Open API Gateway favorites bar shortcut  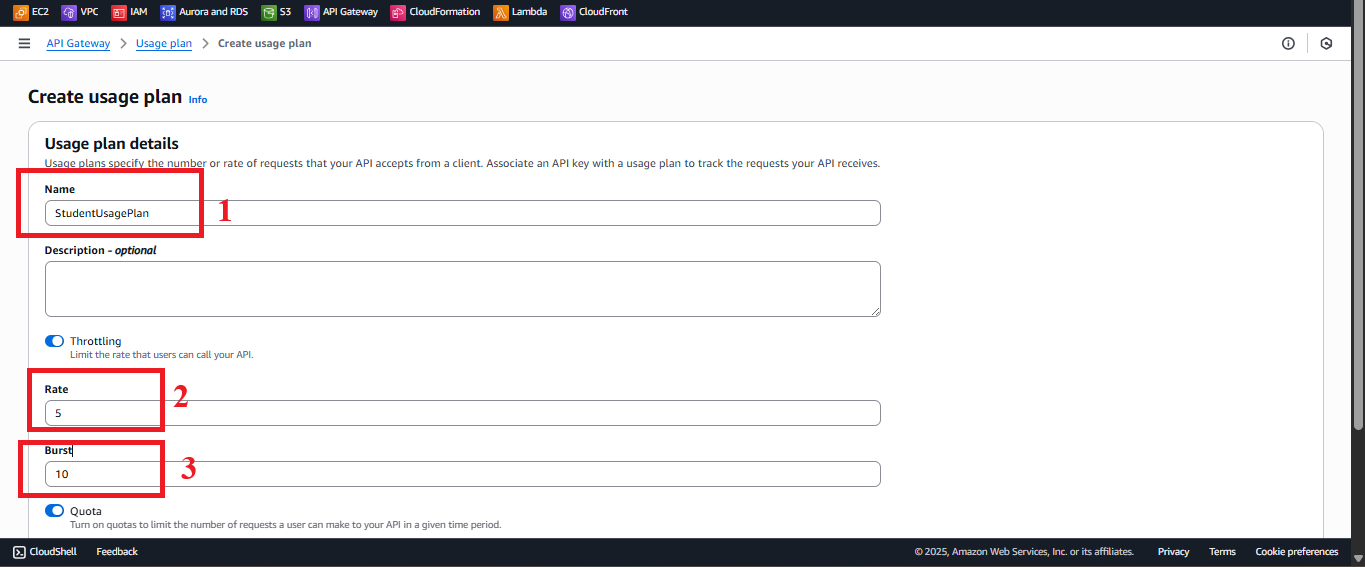tap(342, 13)
